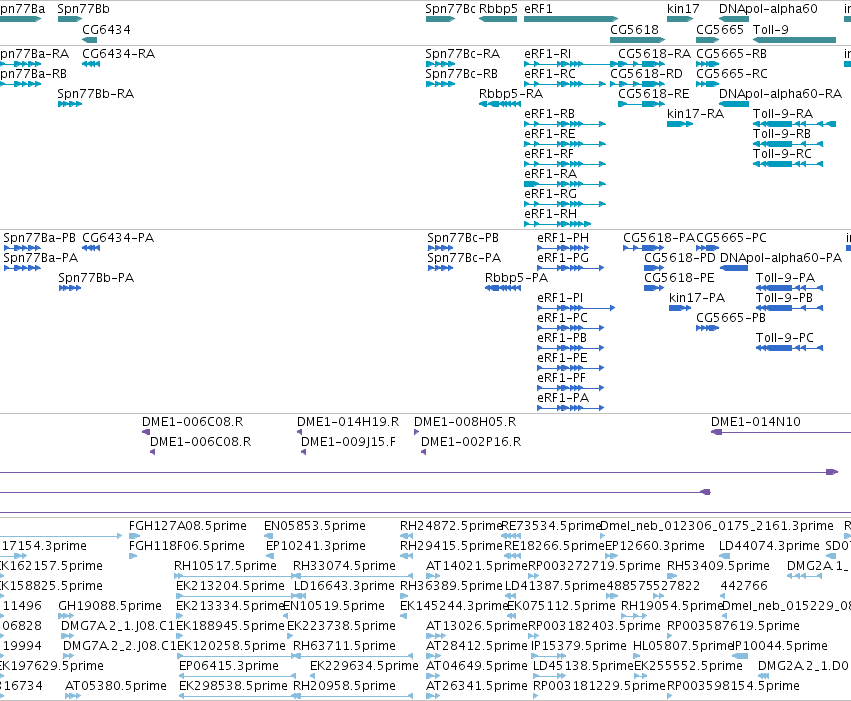
Task: Open the Spn77Bc-RB transcript label
Action: [x=461, y=74]
